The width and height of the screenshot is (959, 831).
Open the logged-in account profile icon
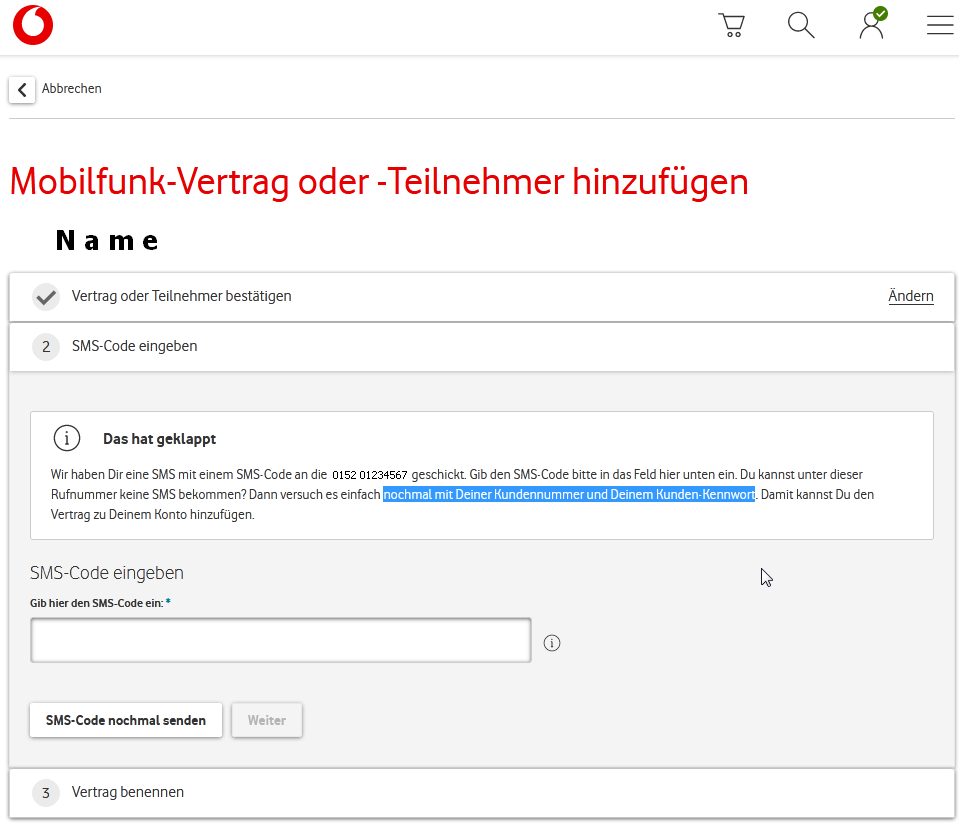[x=869, y=25]
